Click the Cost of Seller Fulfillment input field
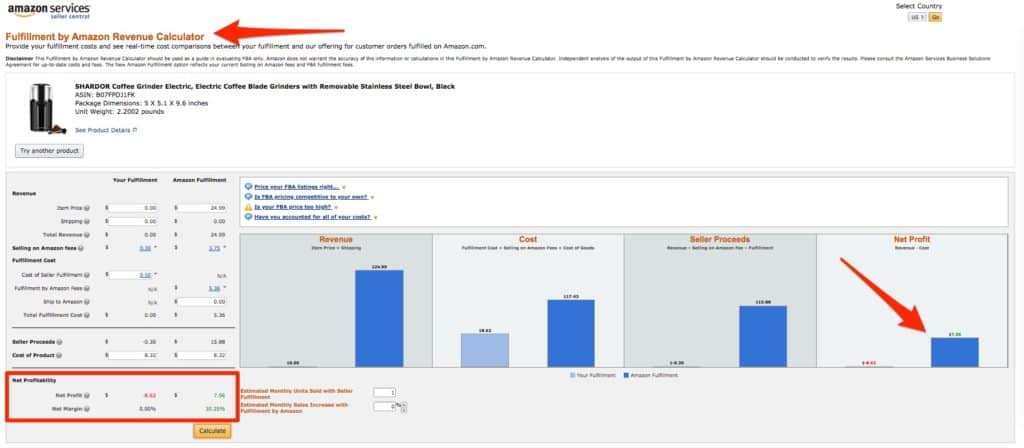Screen dimensions: 1024x448 coord(133,275)
